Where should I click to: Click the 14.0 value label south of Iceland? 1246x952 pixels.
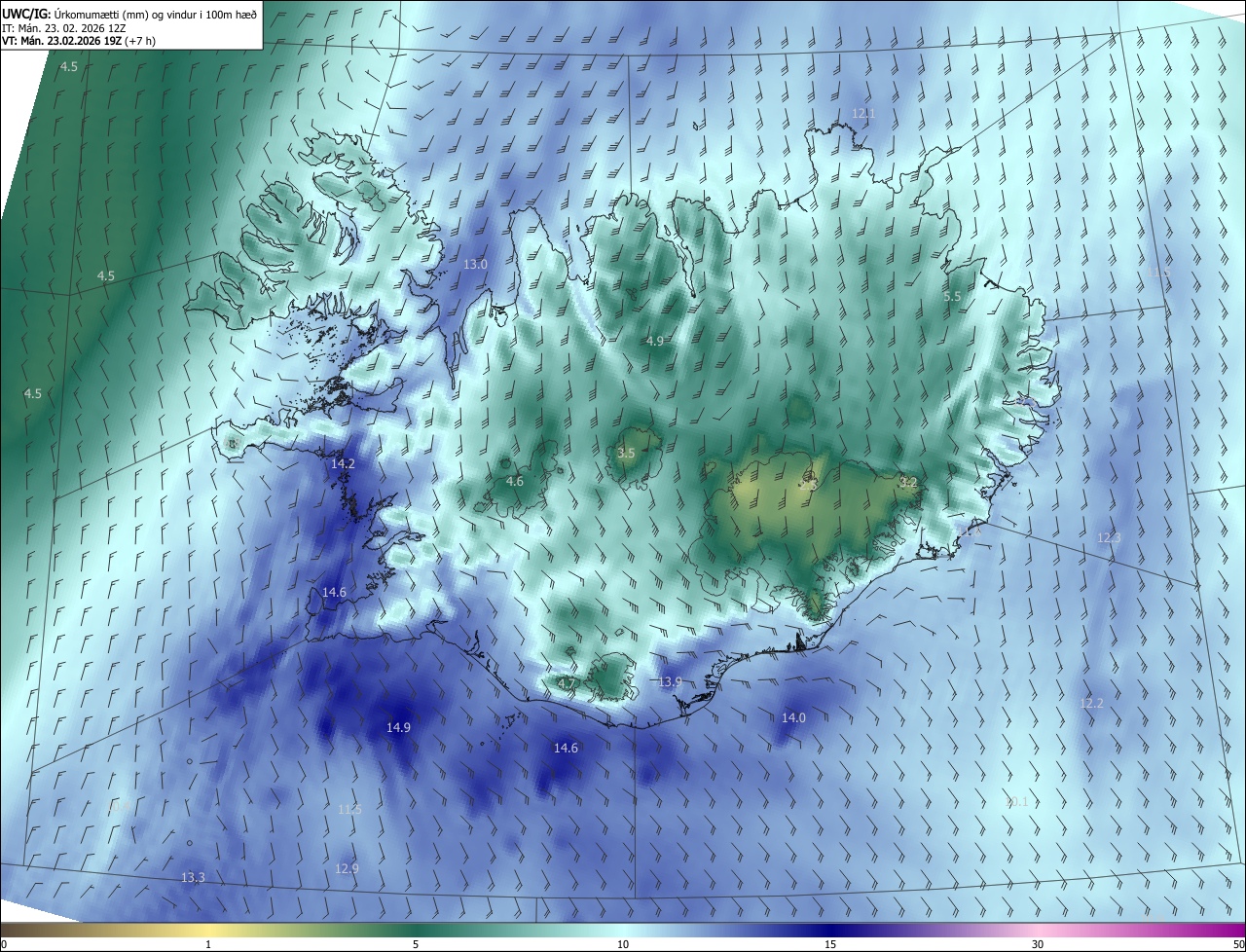pyautogui.click(x=793, y=718)
